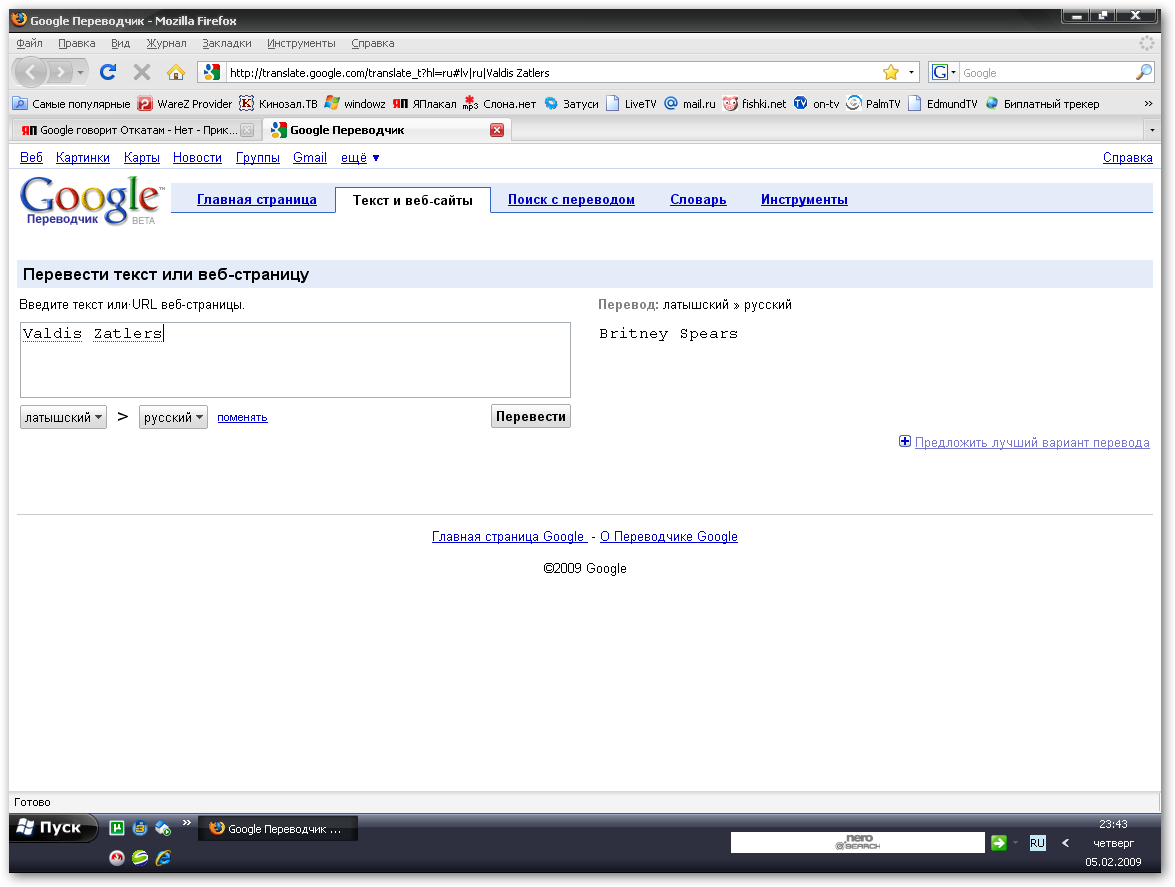This screenshot has height=887, width=1175.
Task: Open the Слона.нет mp3 bookmark
Action: coord(500,103)
